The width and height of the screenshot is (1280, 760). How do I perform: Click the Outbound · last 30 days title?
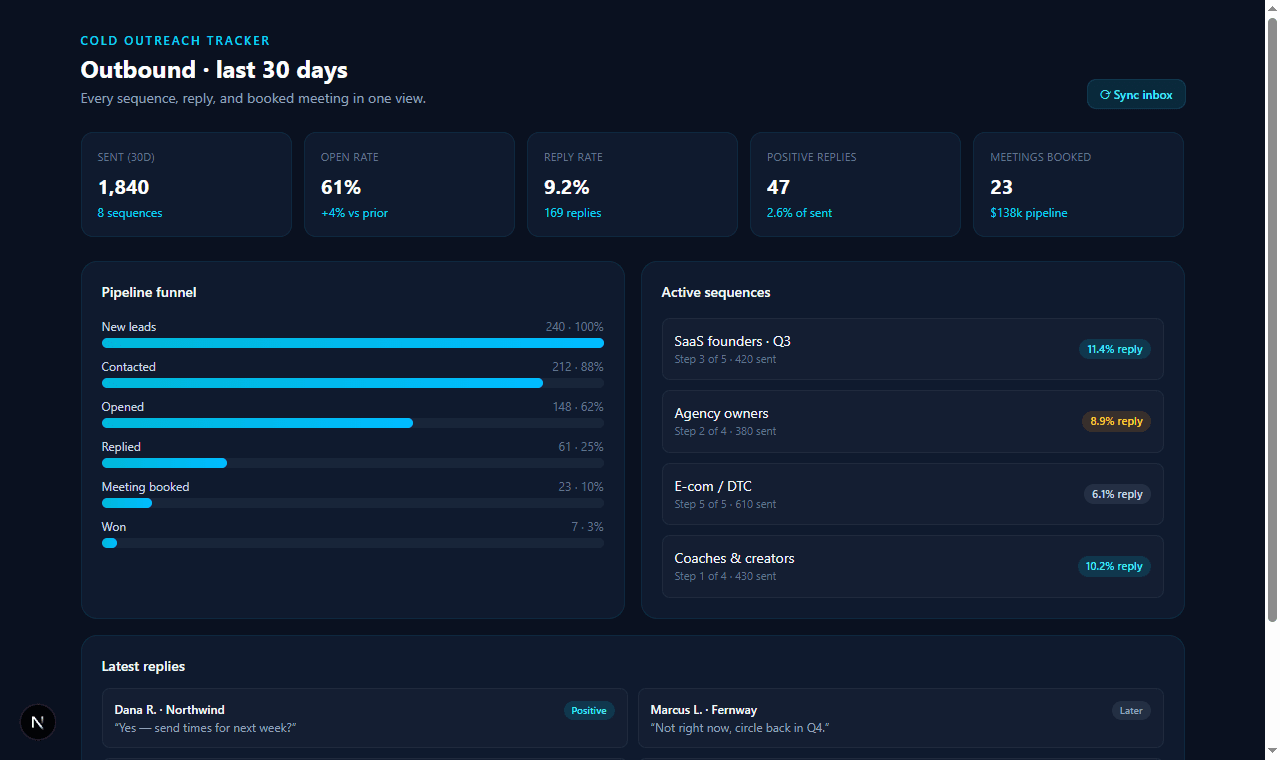pyautogui.click(x=214, y=70)
